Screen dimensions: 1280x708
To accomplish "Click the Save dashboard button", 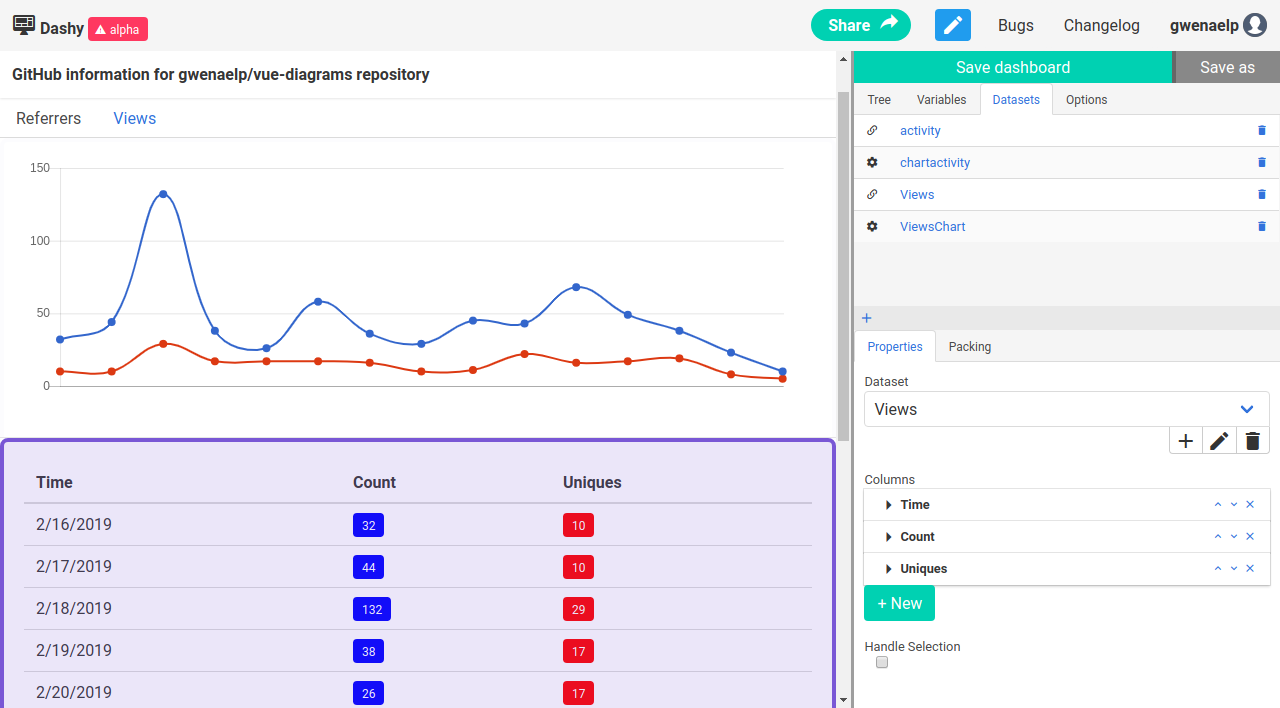I will pyautogui.click(x=1012, y=67).
